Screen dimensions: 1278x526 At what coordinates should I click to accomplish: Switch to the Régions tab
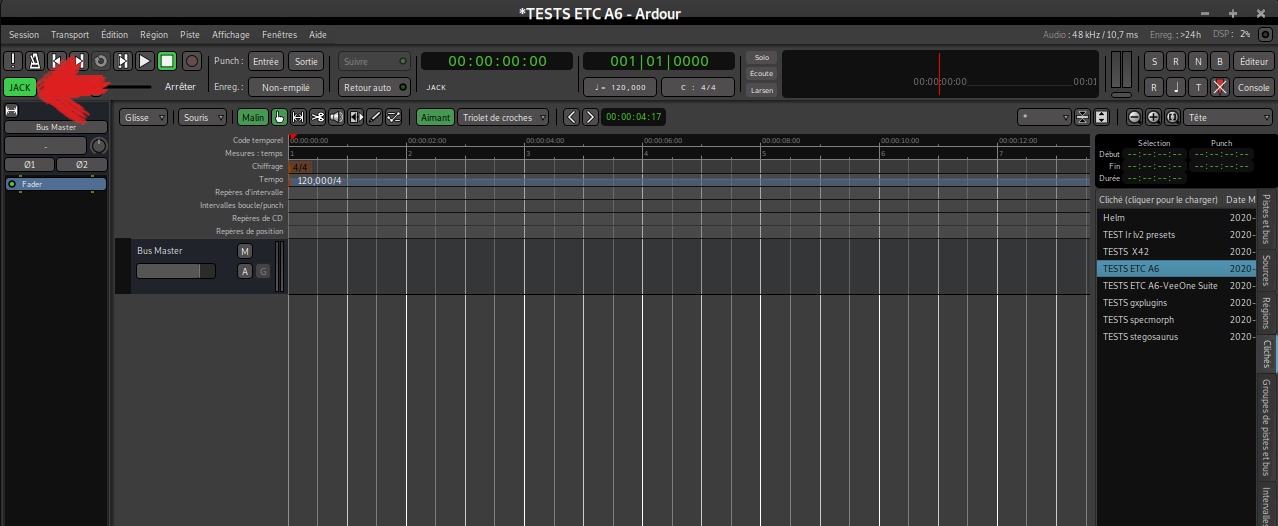pyautogui.click(x=1266, y=313)
